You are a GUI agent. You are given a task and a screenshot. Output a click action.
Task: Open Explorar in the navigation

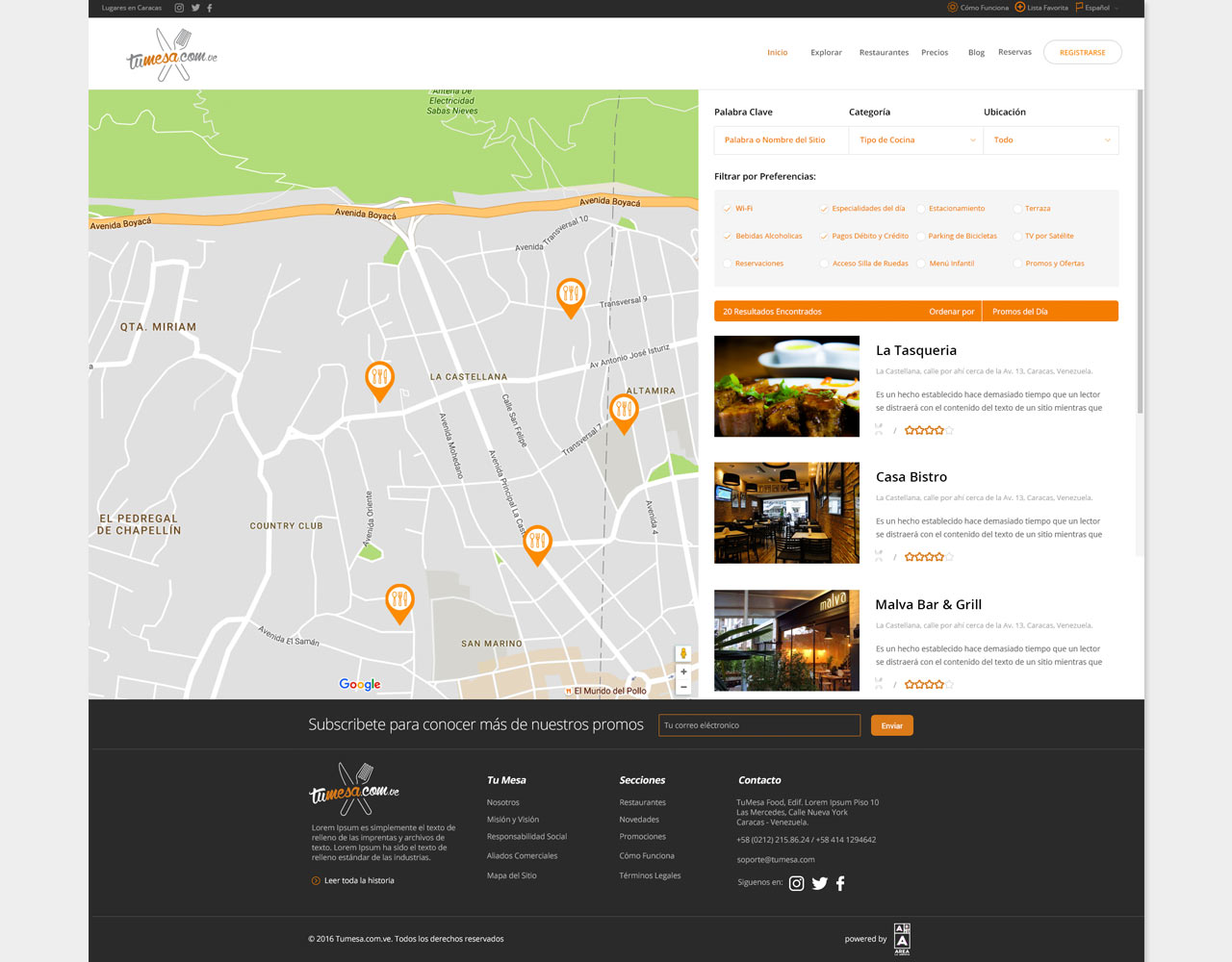[826, 53]
